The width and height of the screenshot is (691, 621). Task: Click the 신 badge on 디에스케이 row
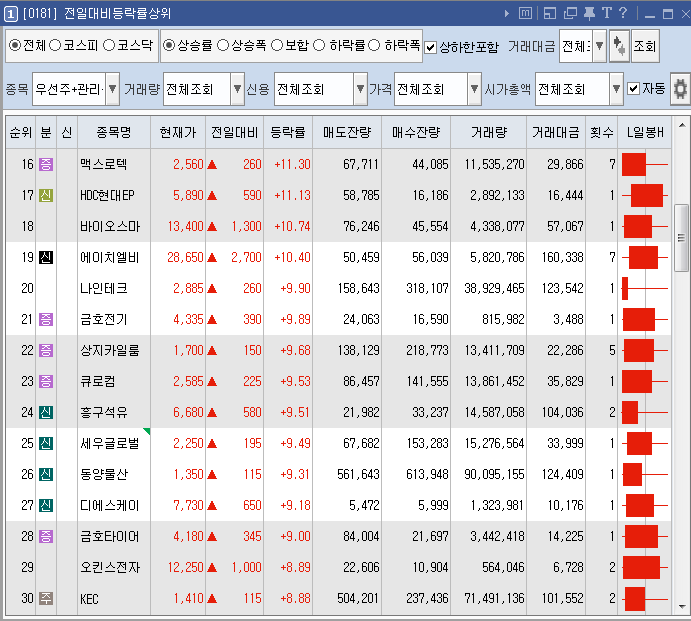tap(46, 506)
